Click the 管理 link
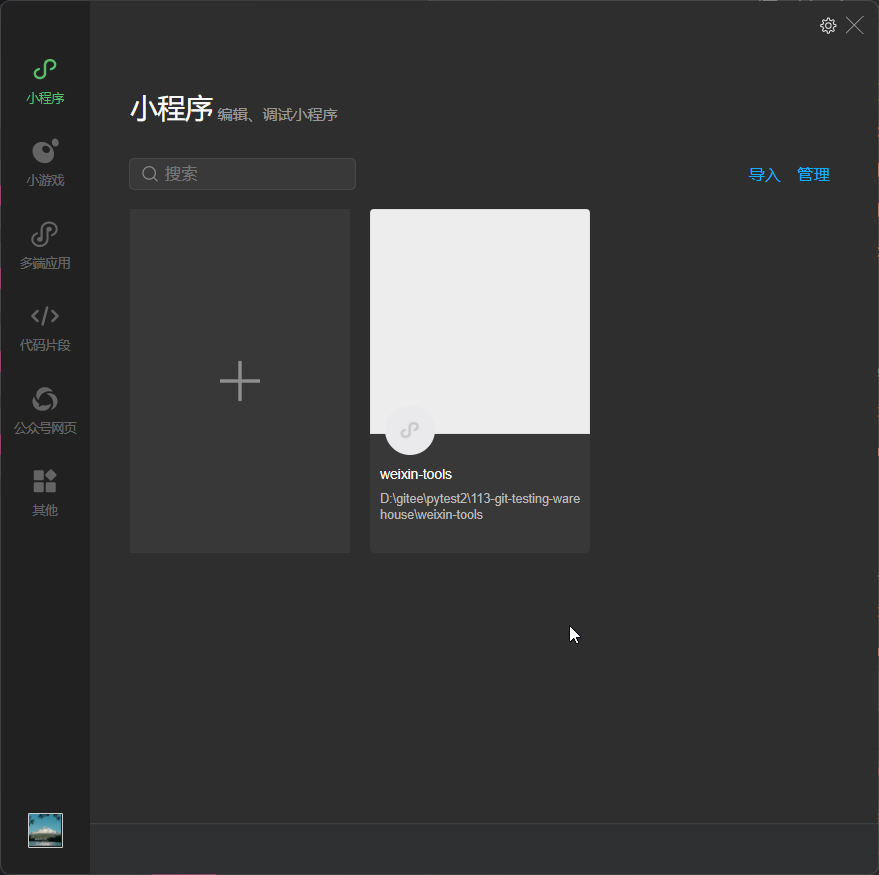Viewport: 879px width, 875px height. (x=813, y=174)
